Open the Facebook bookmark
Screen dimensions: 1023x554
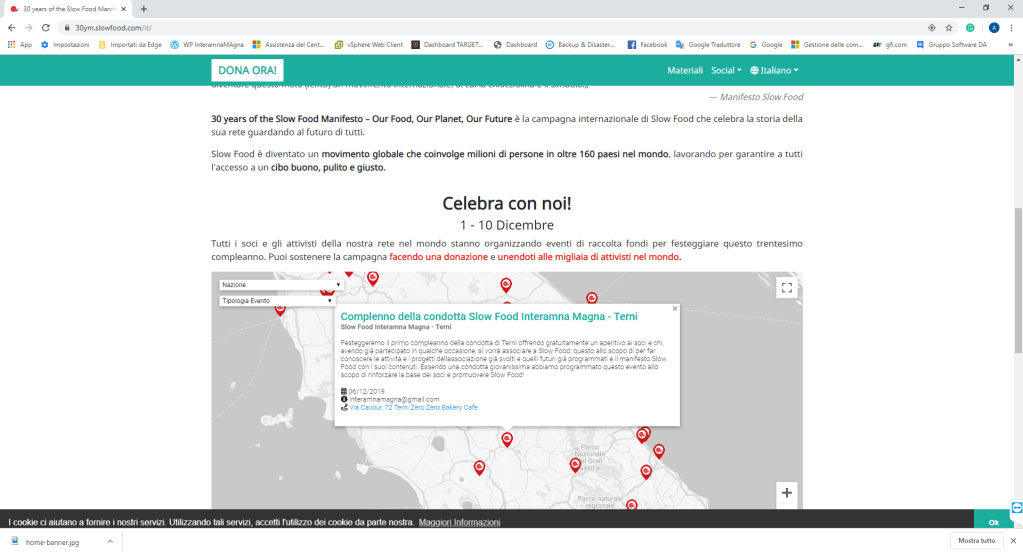click(x=647, y=45)
